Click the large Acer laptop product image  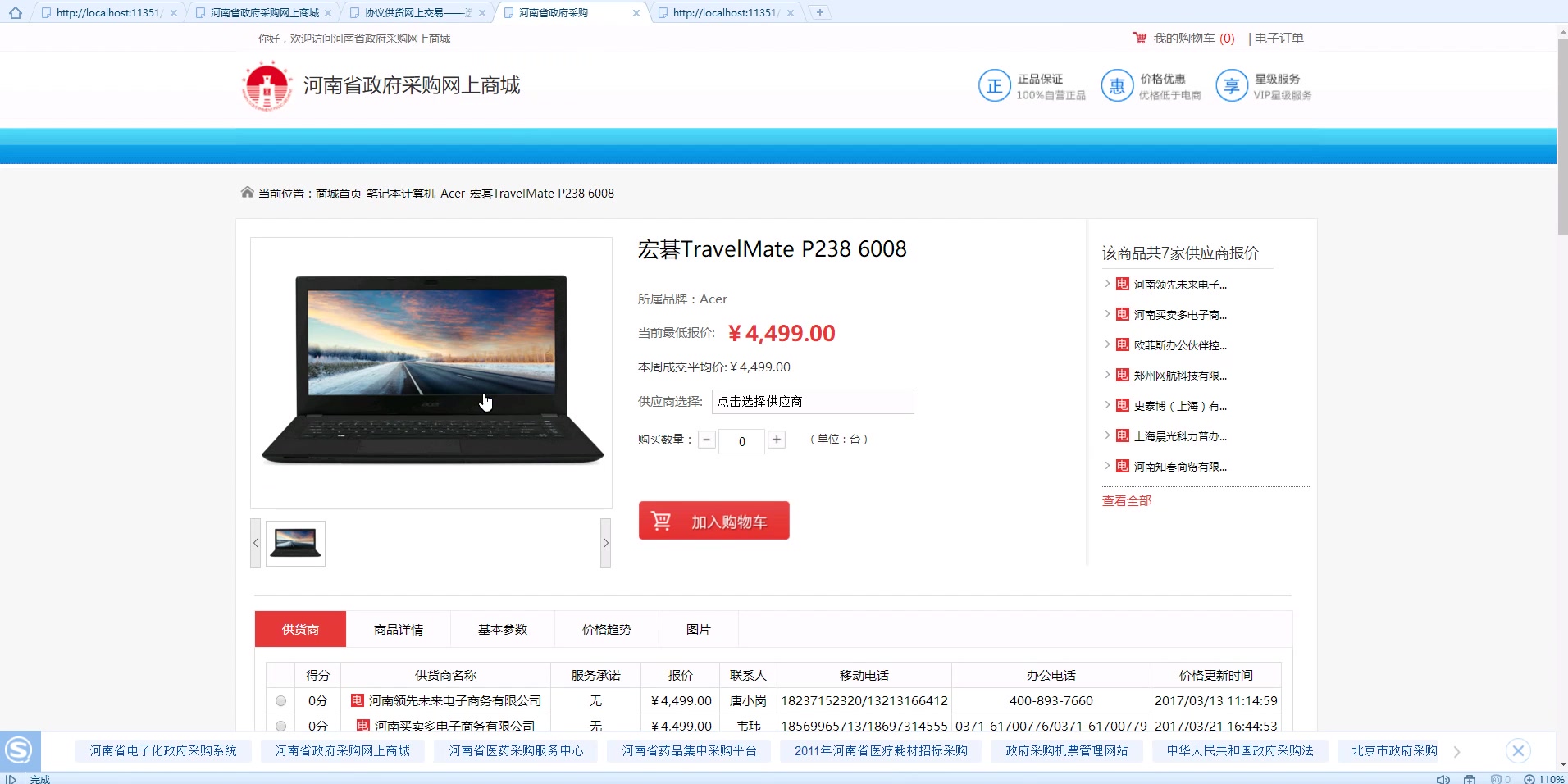(x=431, y=372)
